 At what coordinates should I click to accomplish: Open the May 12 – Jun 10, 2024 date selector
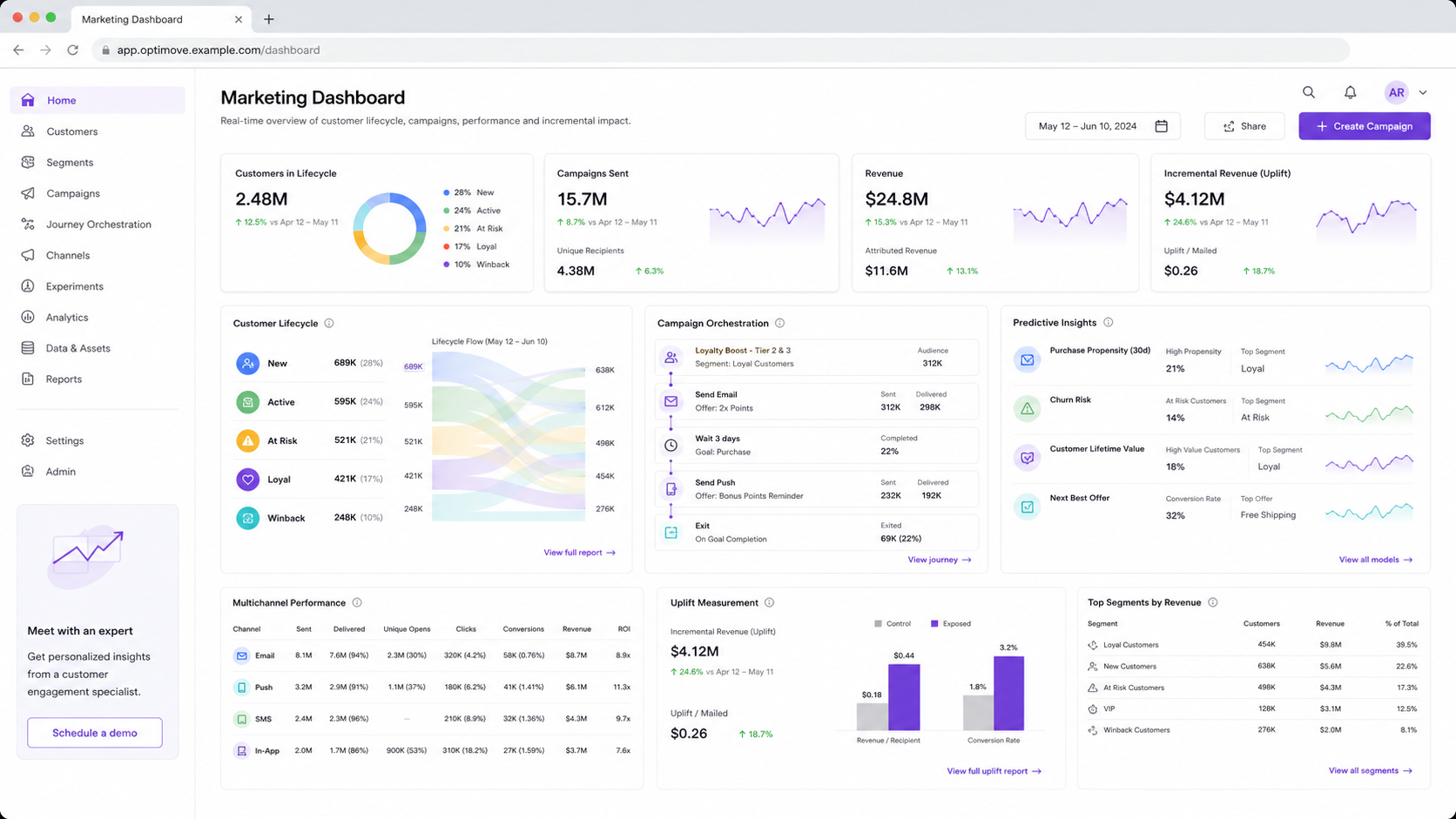(1102, 126)
